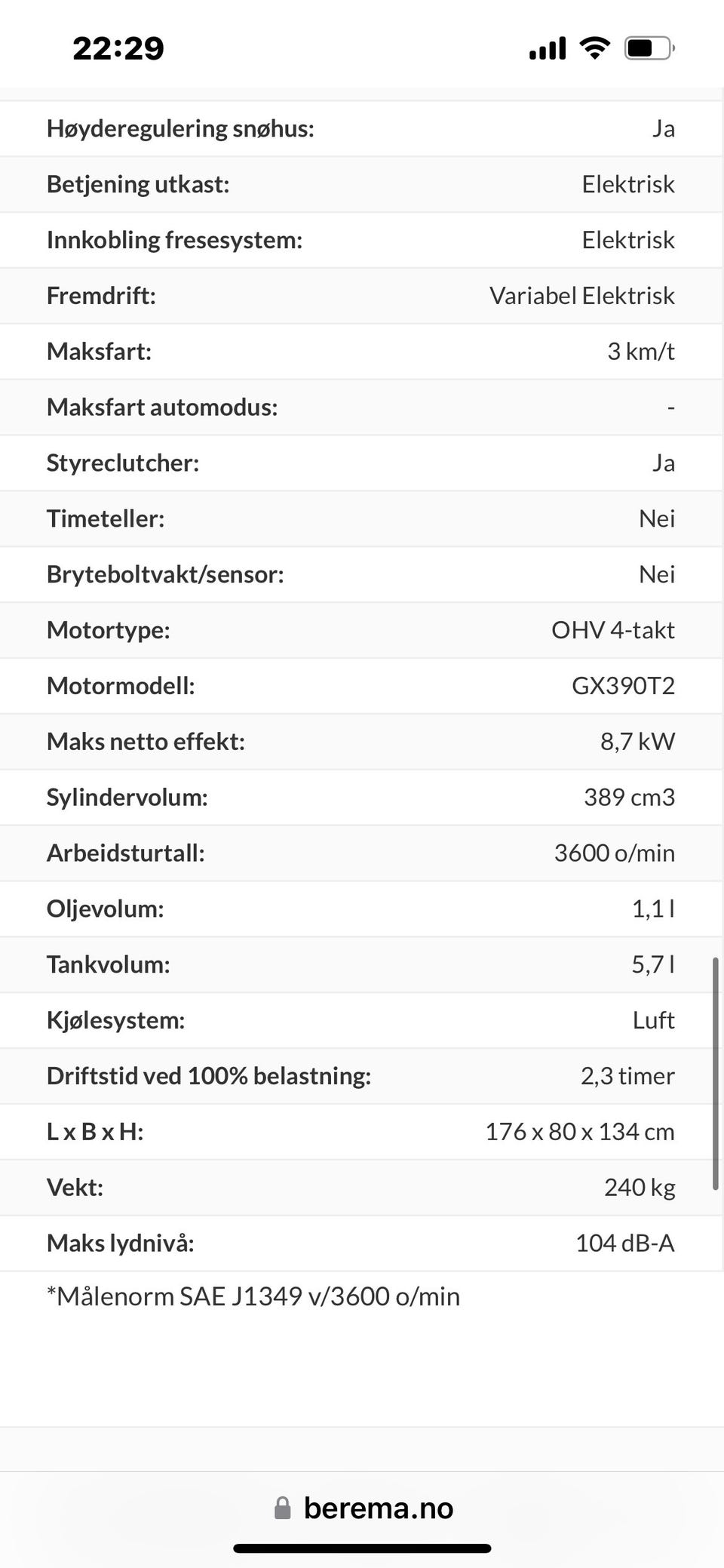Tap the Sylindervolum 389 cm3 value
Image resolution: width=724 pixels, height=1568 pixels.
[x=629, y=798]
